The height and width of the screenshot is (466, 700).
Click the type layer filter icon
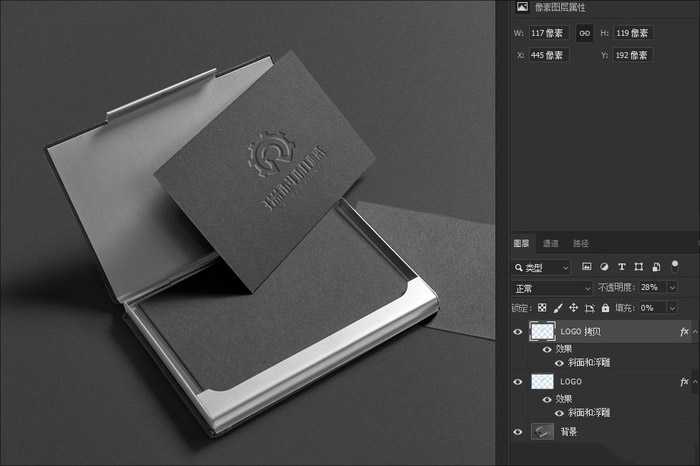click(621, 267)
